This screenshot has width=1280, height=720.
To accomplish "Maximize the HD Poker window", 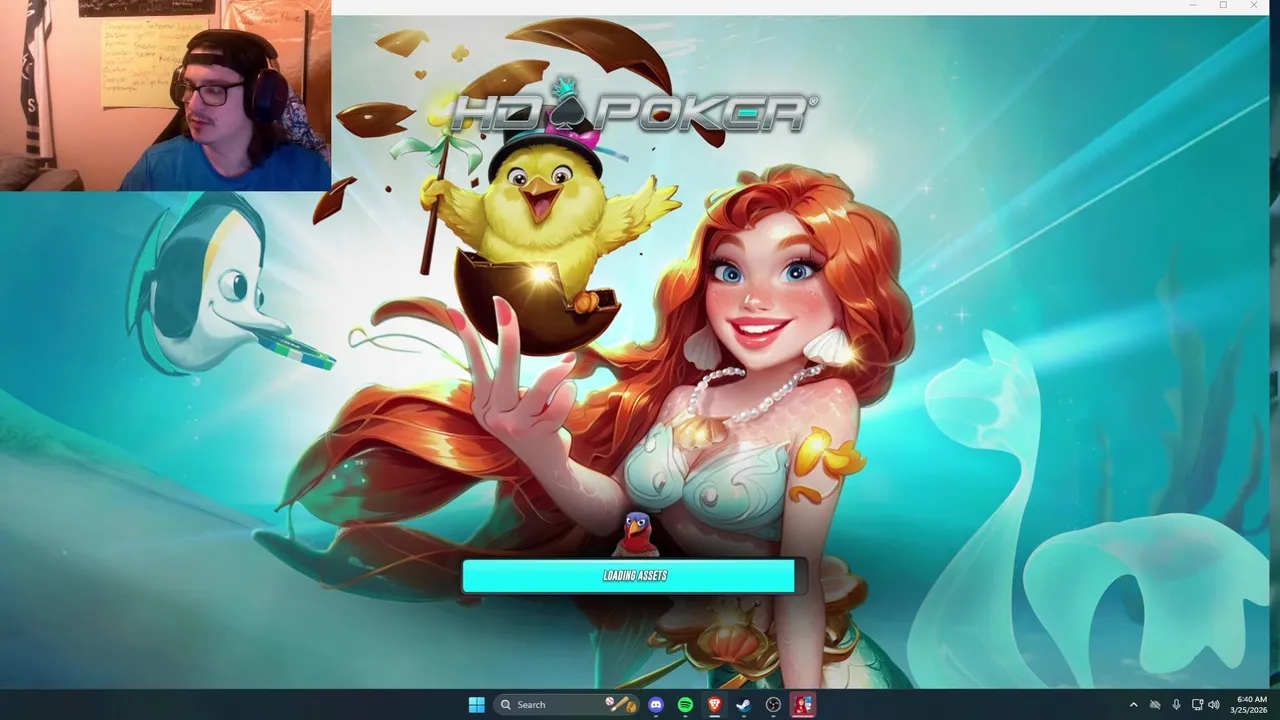I will coord(1223,6).
